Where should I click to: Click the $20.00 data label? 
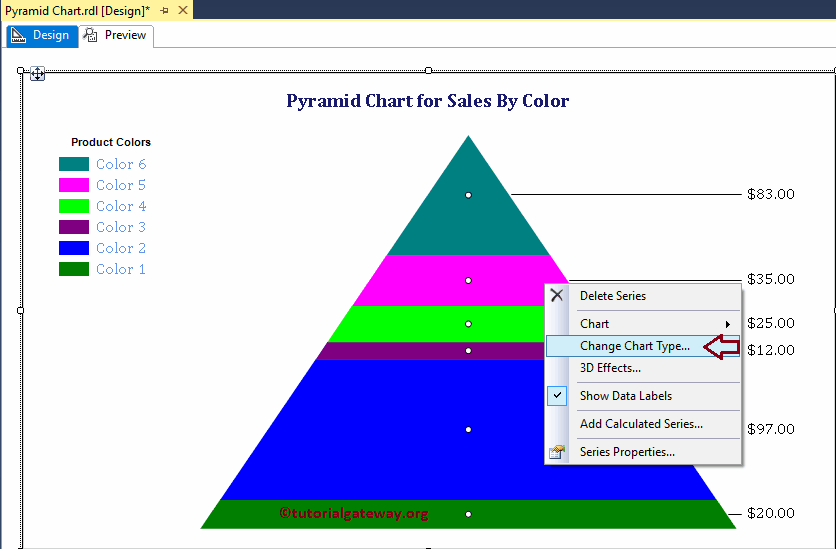pyautogui.click(x=771, y=513)
